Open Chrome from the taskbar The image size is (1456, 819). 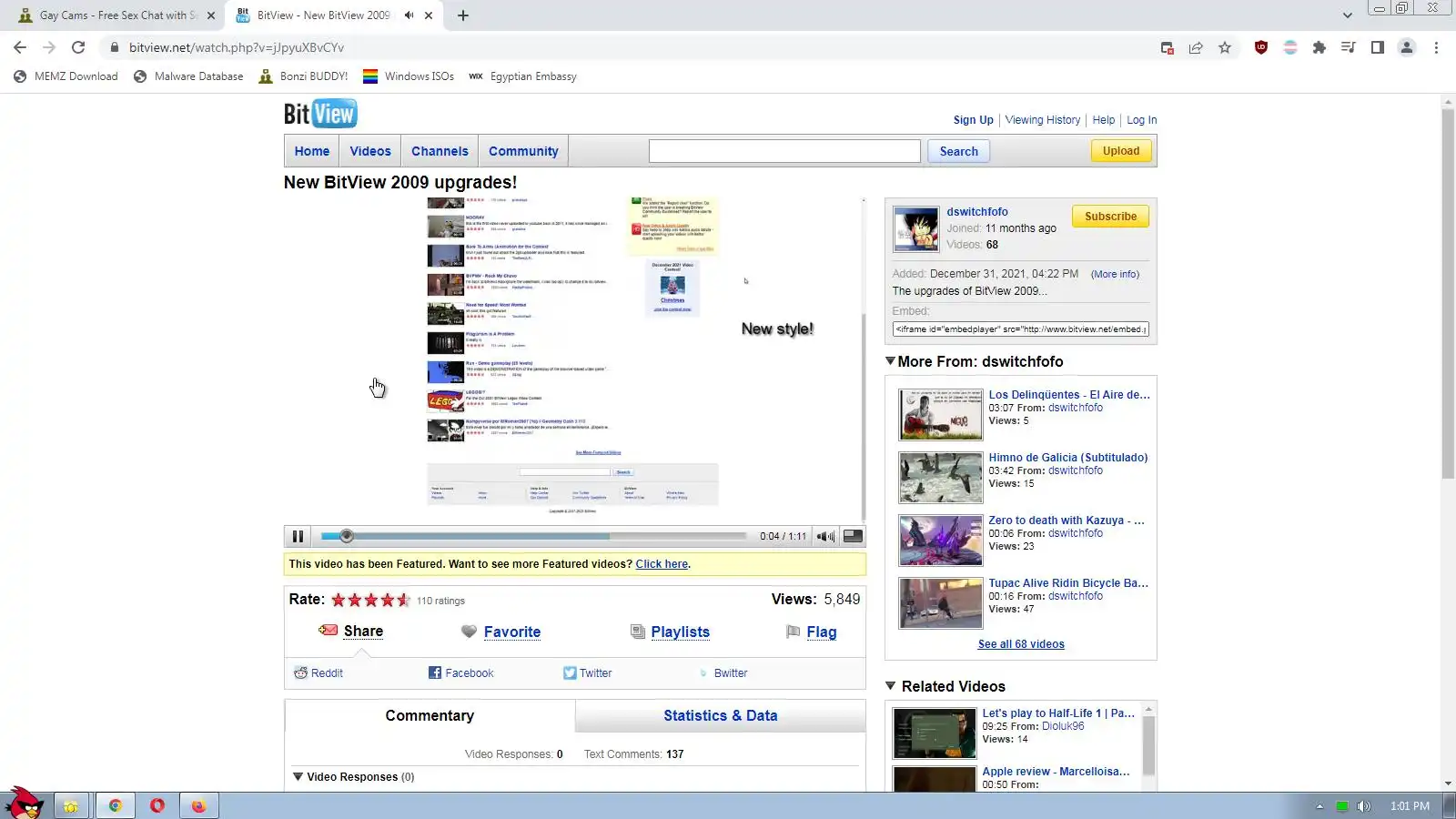pos(115,805)
